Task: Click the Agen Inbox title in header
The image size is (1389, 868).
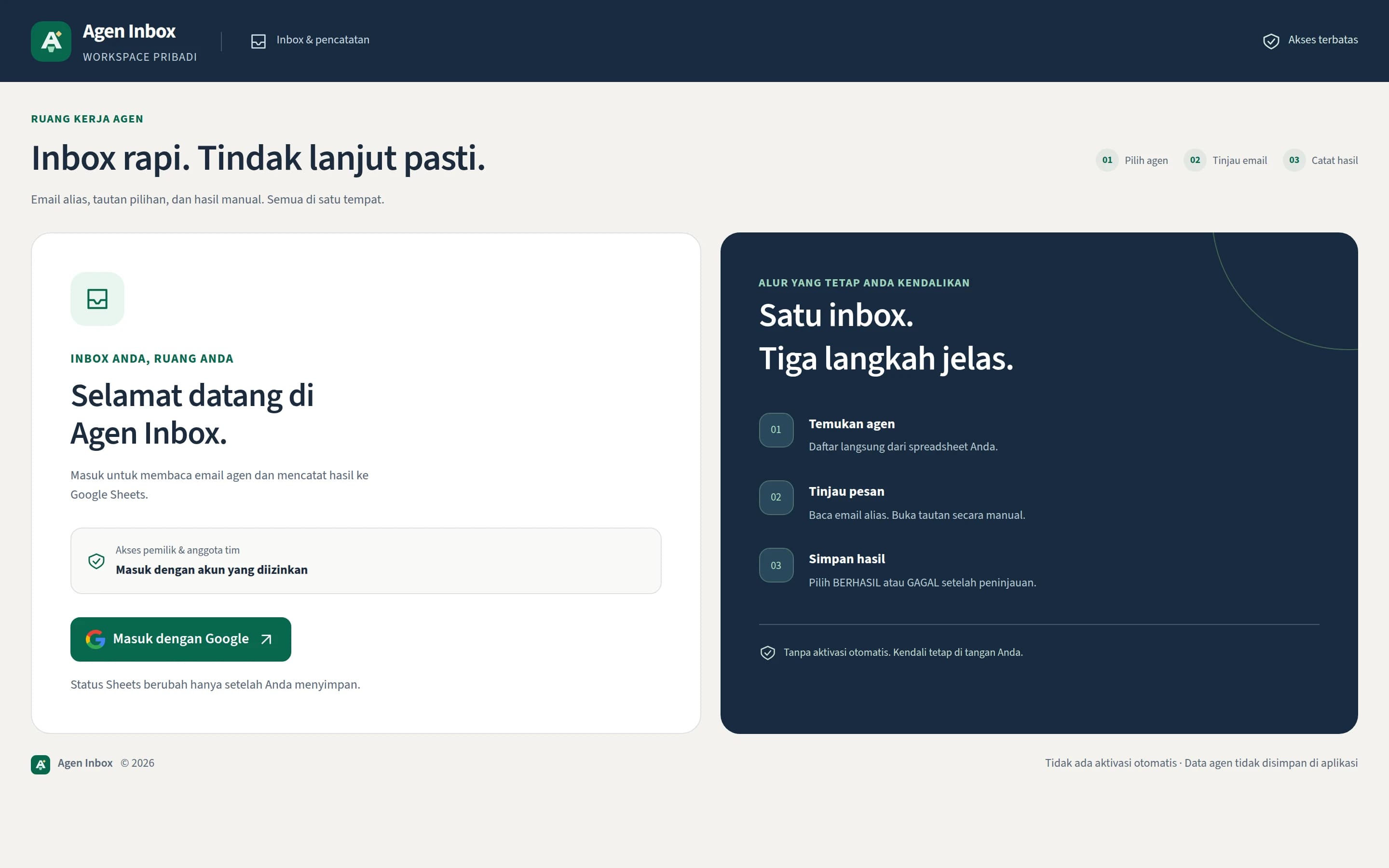Action: (129, 31)
